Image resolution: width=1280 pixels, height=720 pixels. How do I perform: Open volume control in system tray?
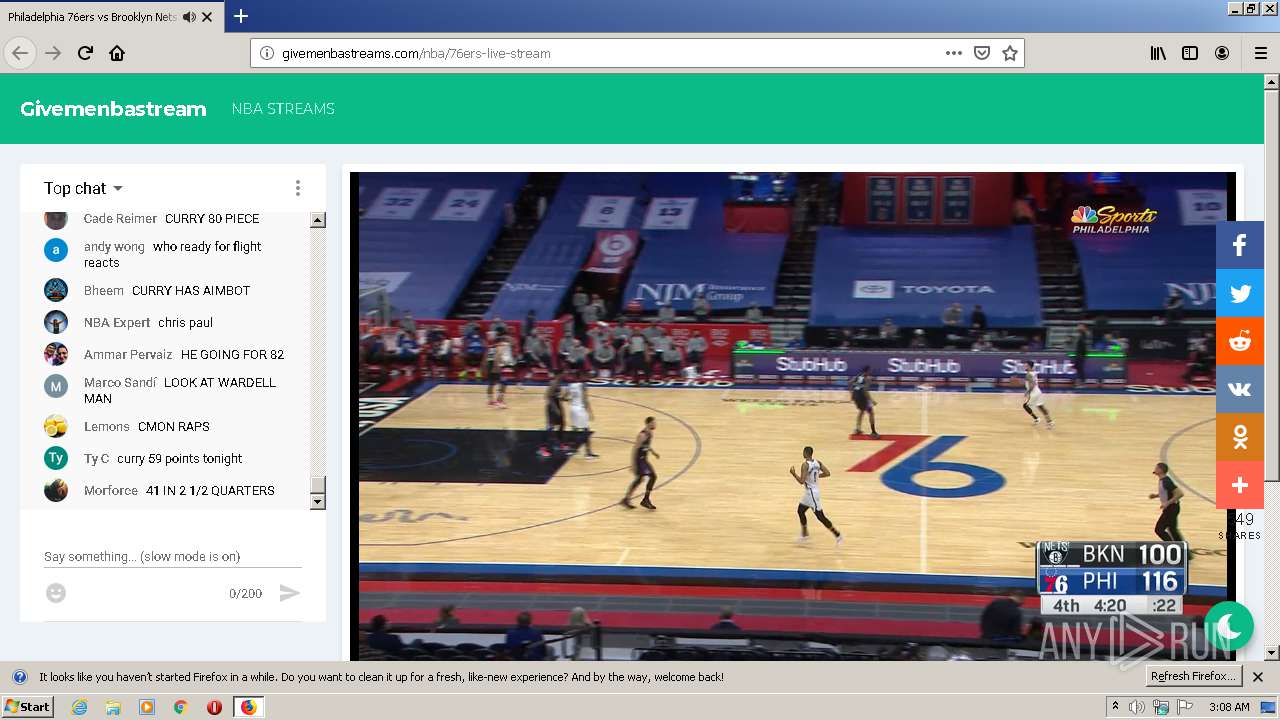click(1137, 707)
